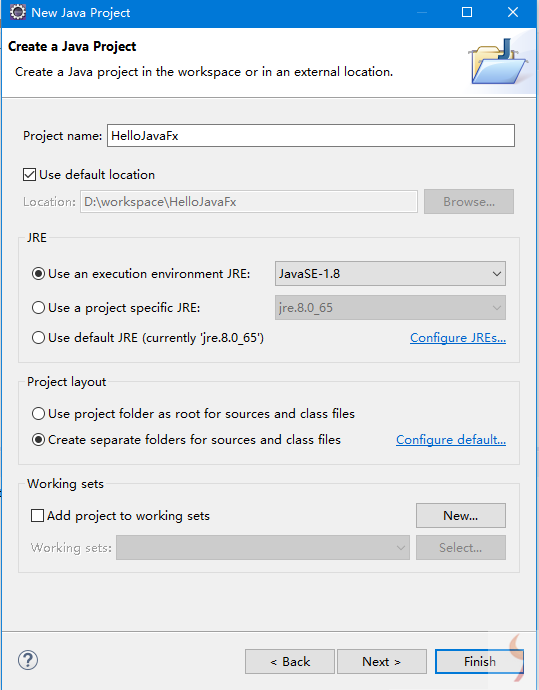The width and height of the screenshot is (539, 690).
Task: Open the jre.8.0_65 project JRE dropdown
Action: (390, 308)
